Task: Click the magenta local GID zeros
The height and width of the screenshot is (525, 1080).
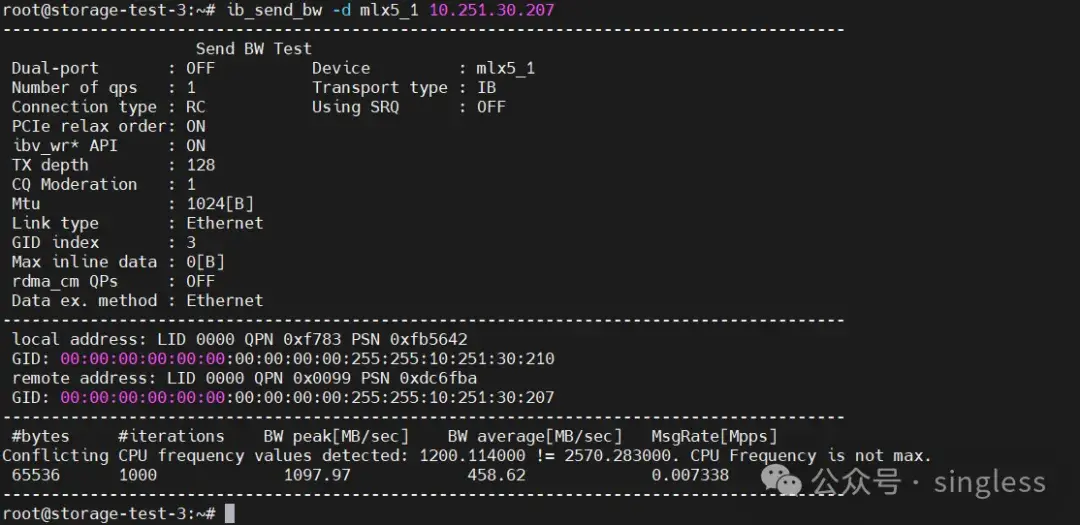Action: point(143,359)
